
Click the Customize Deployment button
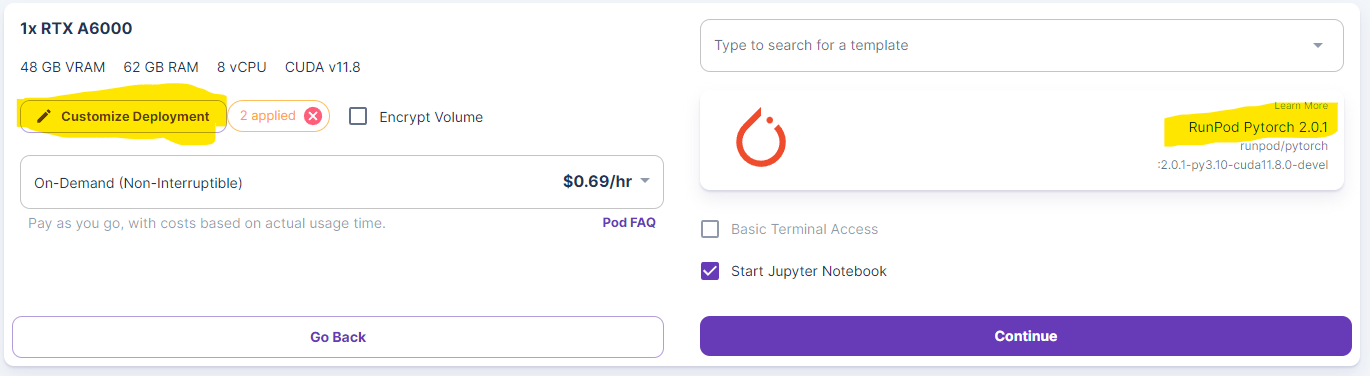point(123,117)
